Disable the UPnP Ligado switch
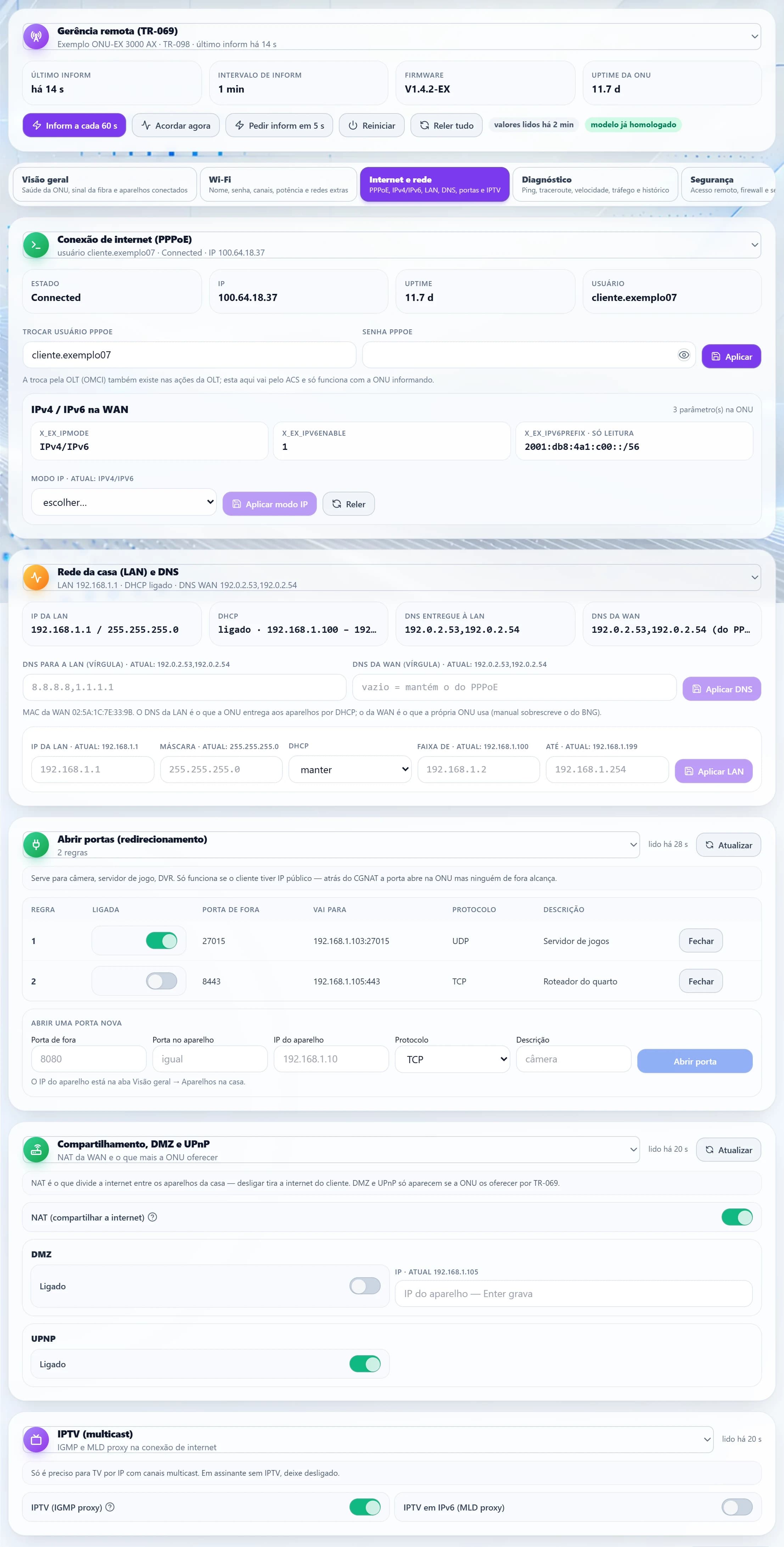 [x=365, y=1364]
